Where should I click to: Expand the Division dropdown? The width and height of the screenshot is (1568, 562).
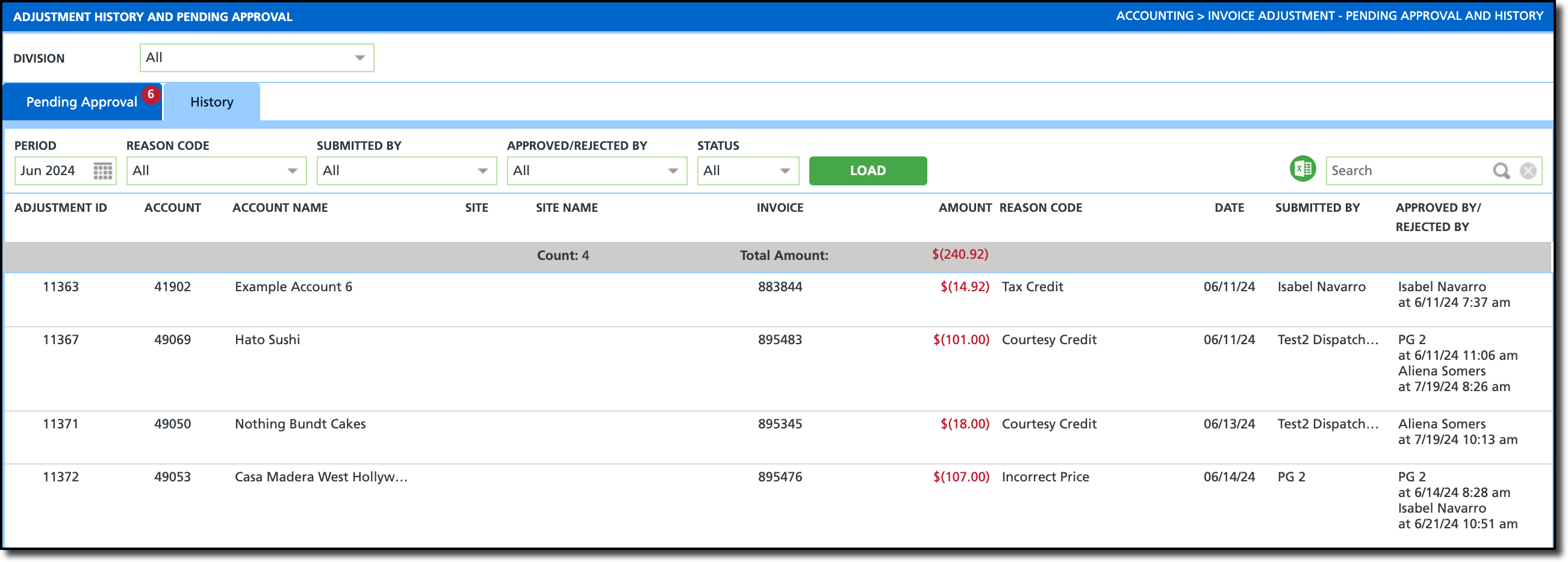point(359,58)
